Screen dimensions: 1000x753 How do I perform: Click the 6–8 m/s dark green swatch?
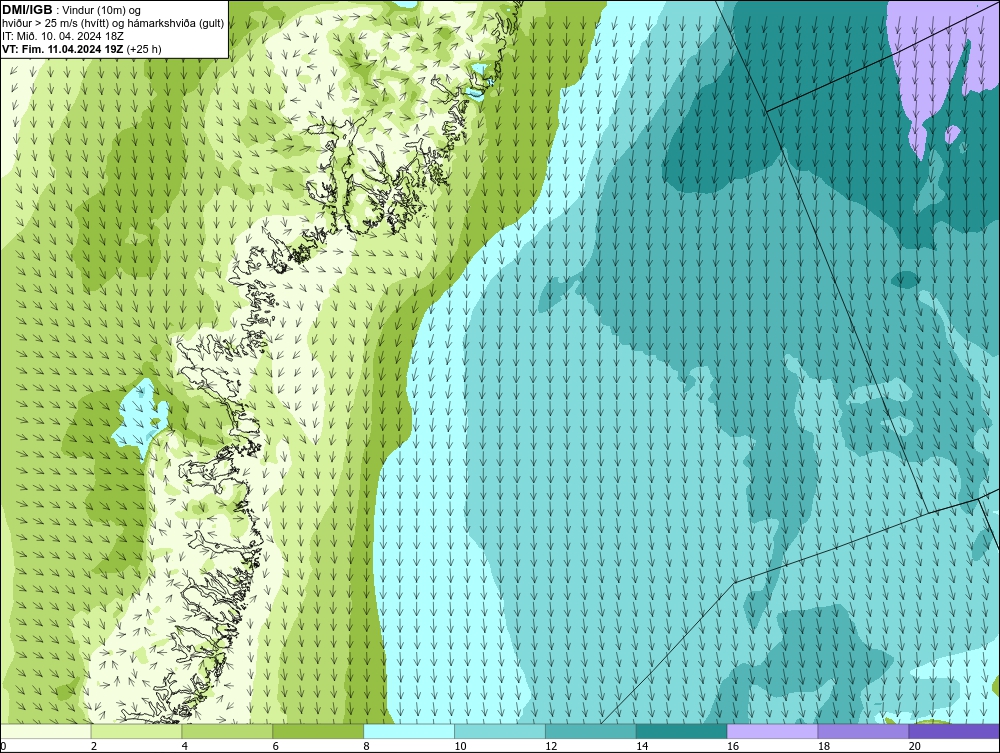click(x=318, y=732)
